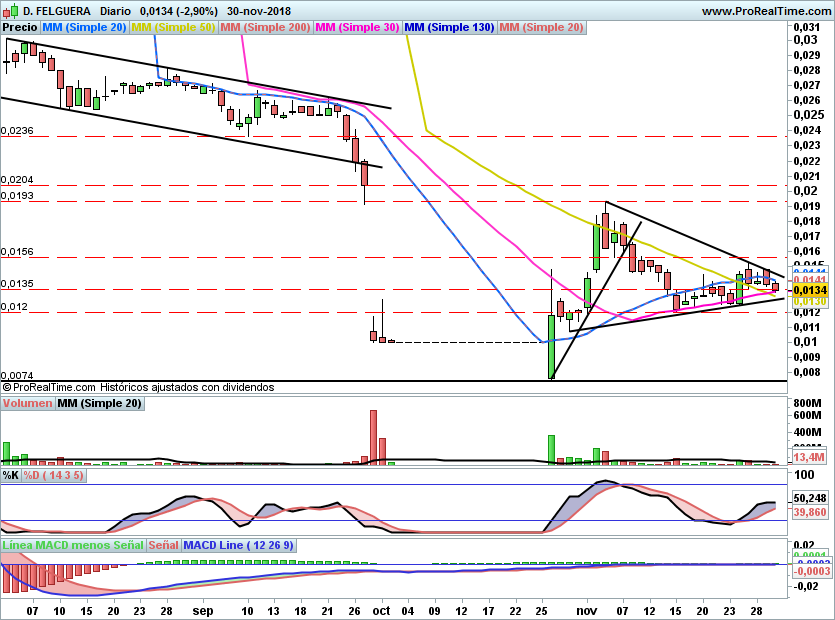The width and height of the screenshot is (835, 620).
Task: Click the 0,0156 level label
Action: coord(17,251)
